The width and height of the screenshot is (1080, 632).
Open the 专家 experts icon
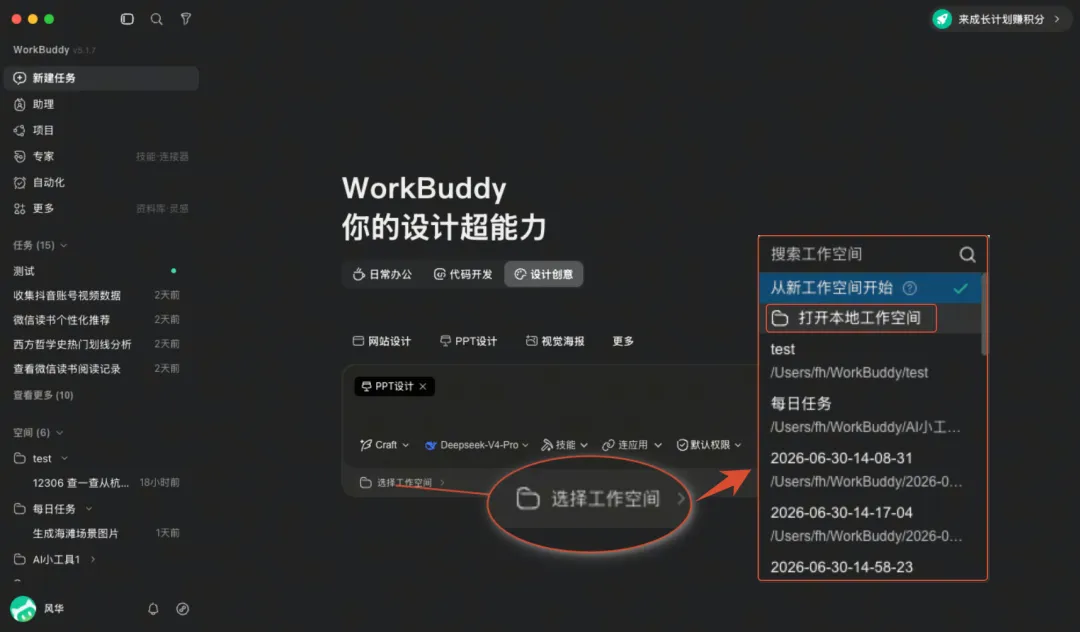(19, 156)
